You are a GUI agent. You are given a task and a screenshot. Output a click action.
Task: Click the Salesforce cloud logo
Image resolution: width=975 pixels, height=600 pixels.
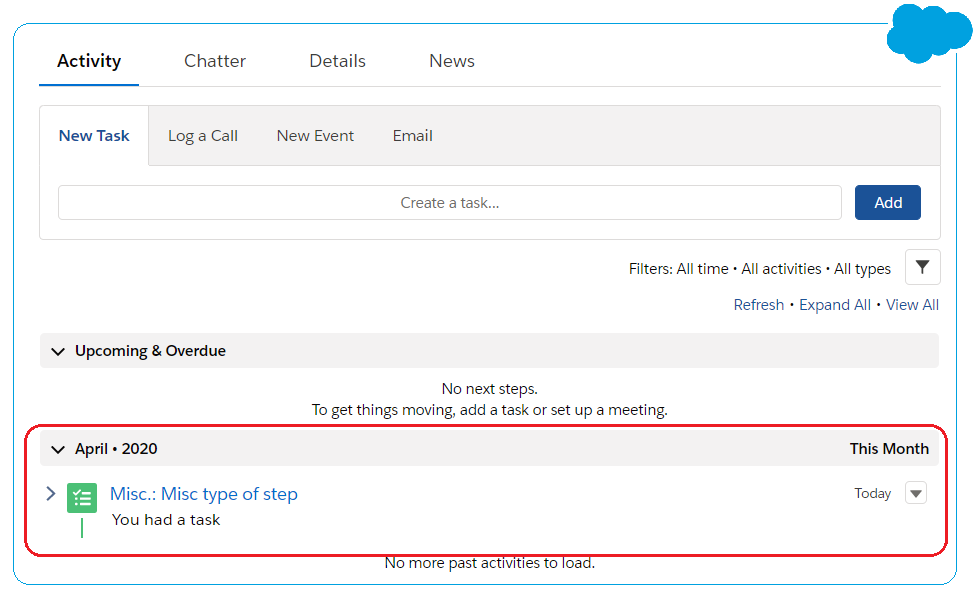929,33
